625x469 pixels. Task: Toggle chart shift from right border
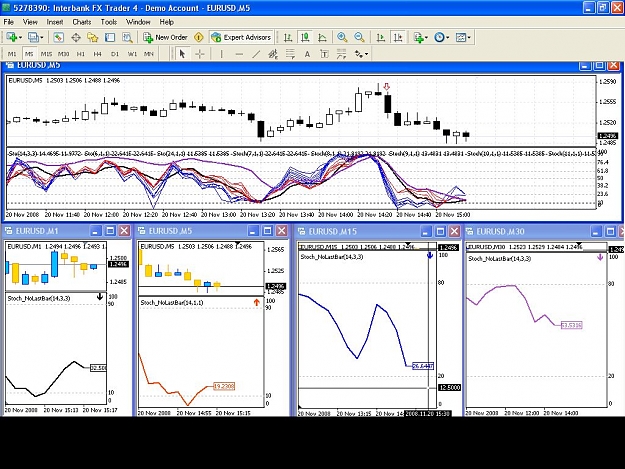(398, 37)
